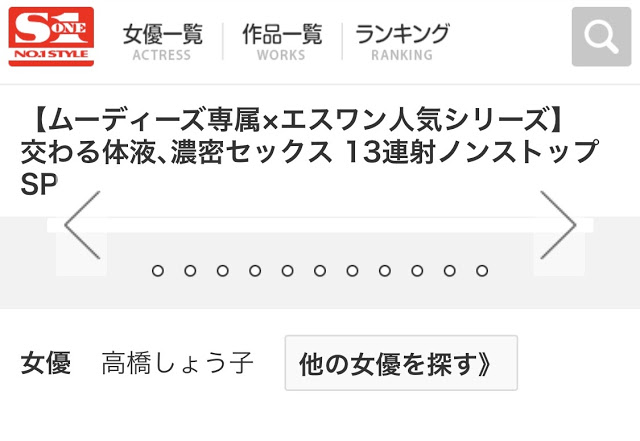The width and height of the screenshot is (640, 441).
Task: Select the third carousel pagination dot
Action: [222, 271]
